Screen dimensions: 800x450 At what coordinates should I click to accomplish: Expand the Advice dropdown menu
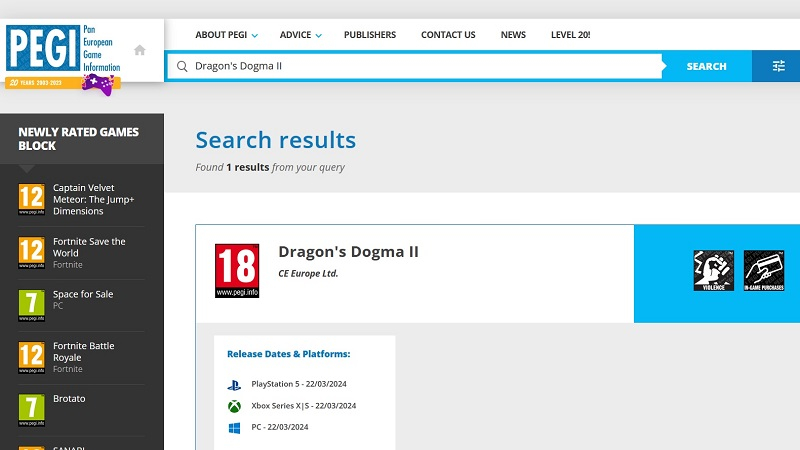click(x=300, y=35)
